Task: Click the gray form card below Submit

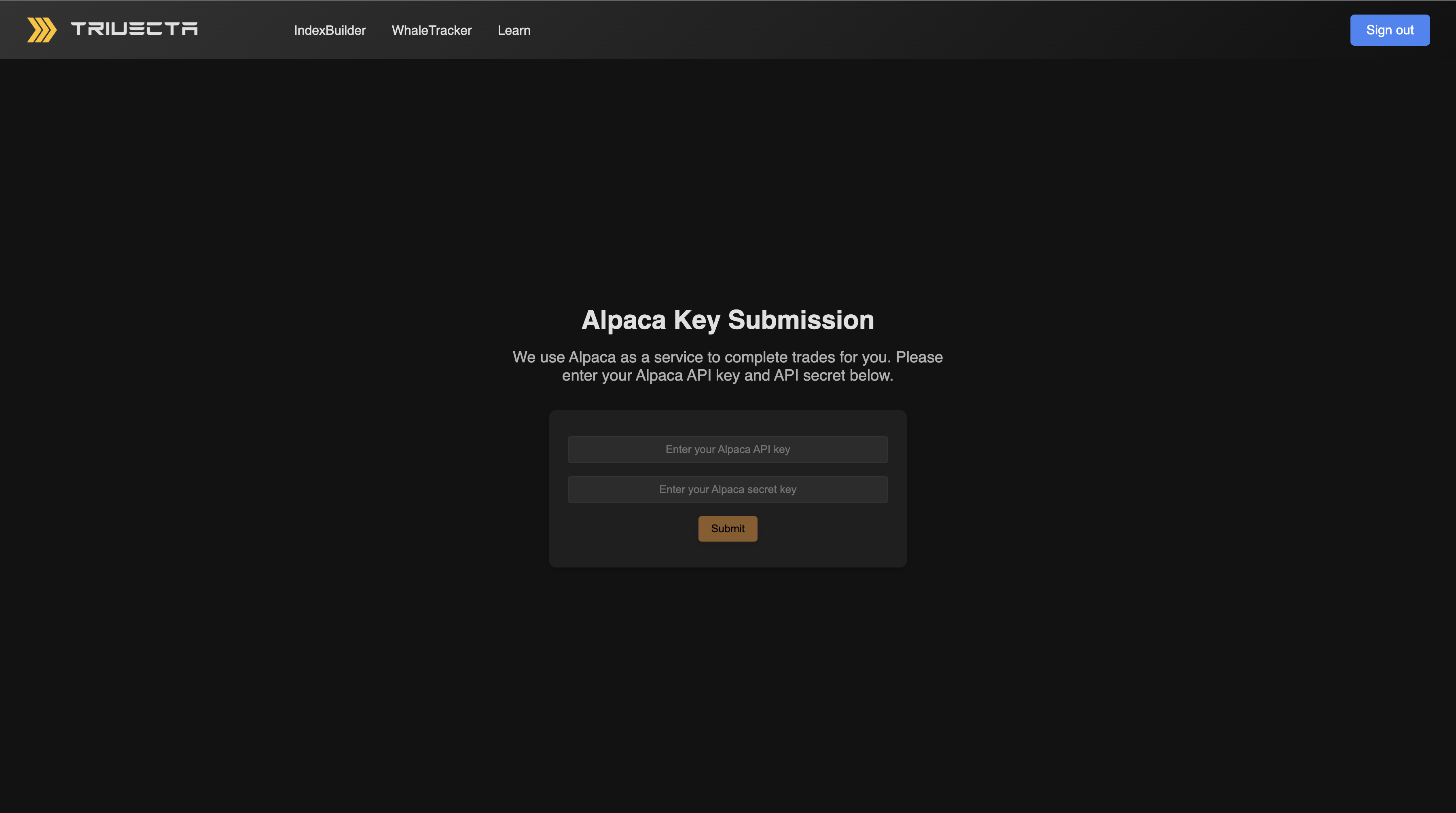Action: (x=728, y=555)
